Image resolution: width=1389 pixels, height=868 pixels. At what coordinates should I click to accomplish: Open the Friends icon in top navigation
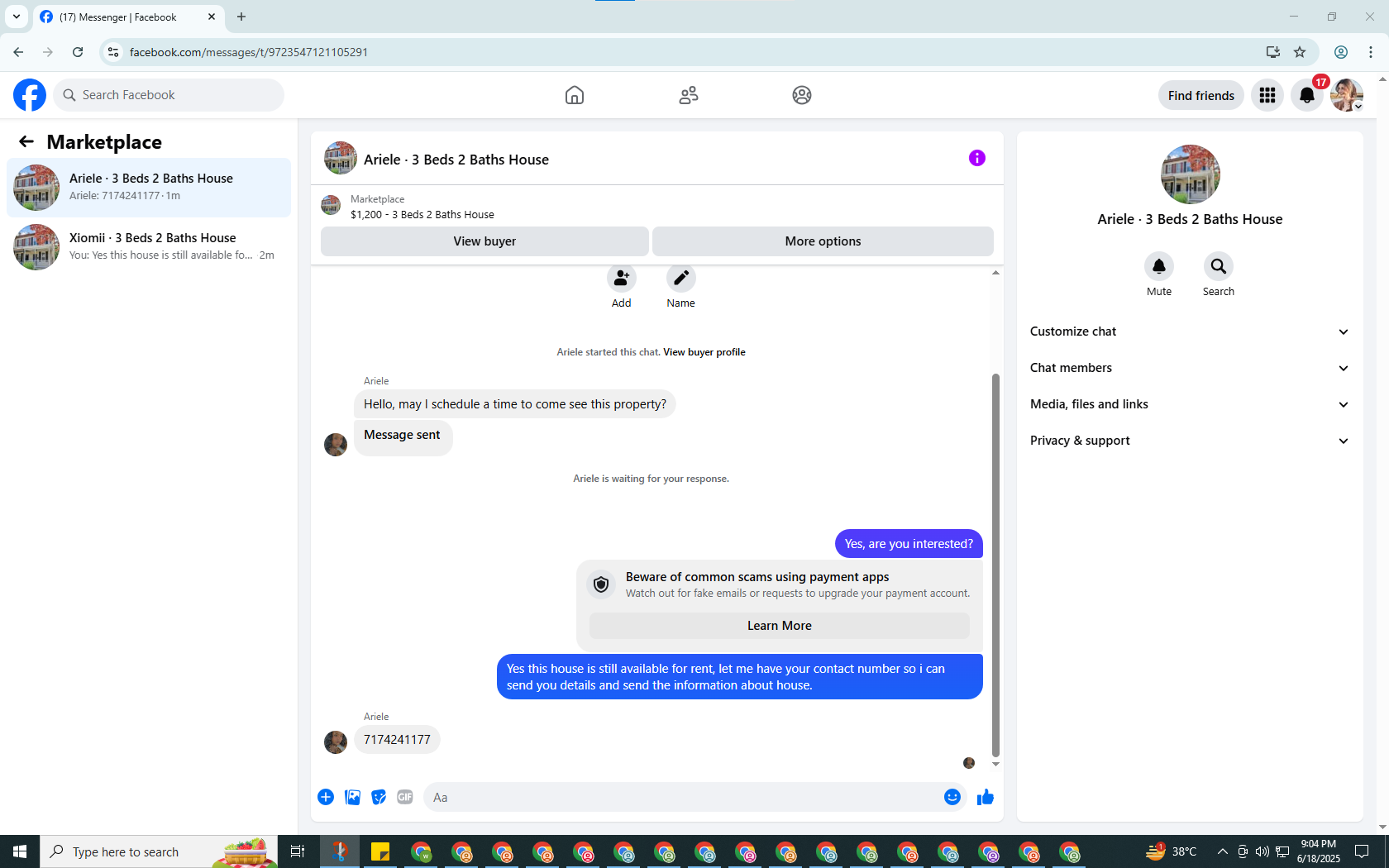[x=689, y=95]
